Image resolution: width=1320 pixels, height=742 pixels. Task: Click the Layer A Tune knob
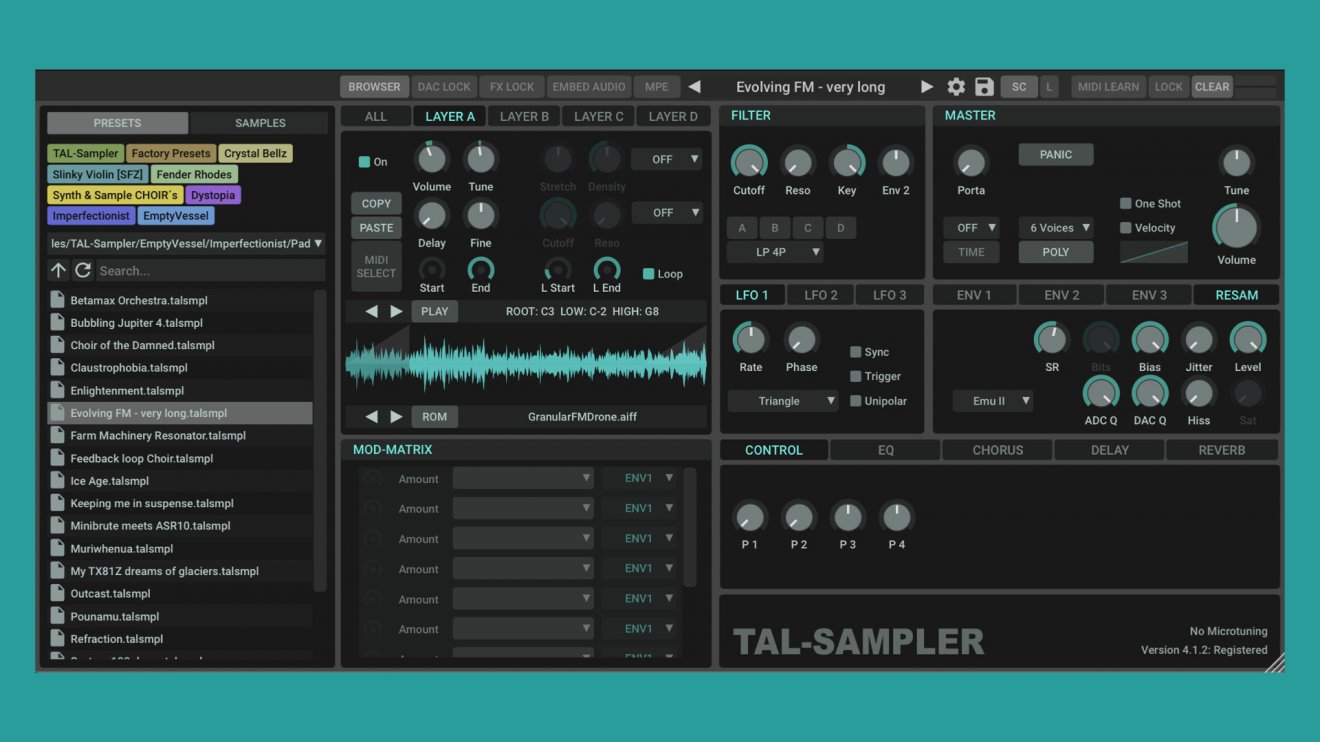point(481,159)
